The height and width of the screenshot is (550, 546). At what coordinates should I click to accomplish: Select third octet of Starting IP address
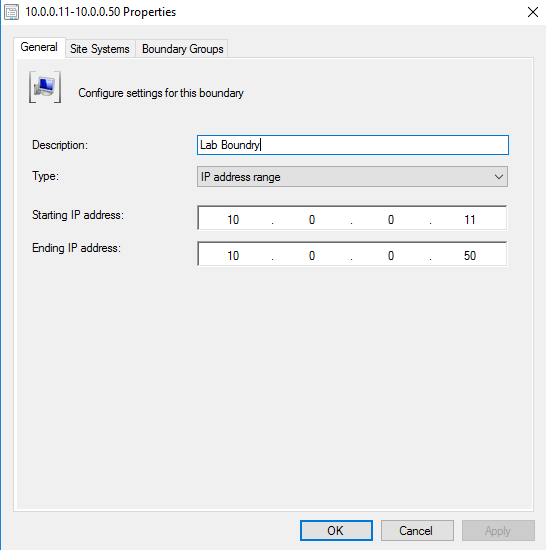[391, 220]
